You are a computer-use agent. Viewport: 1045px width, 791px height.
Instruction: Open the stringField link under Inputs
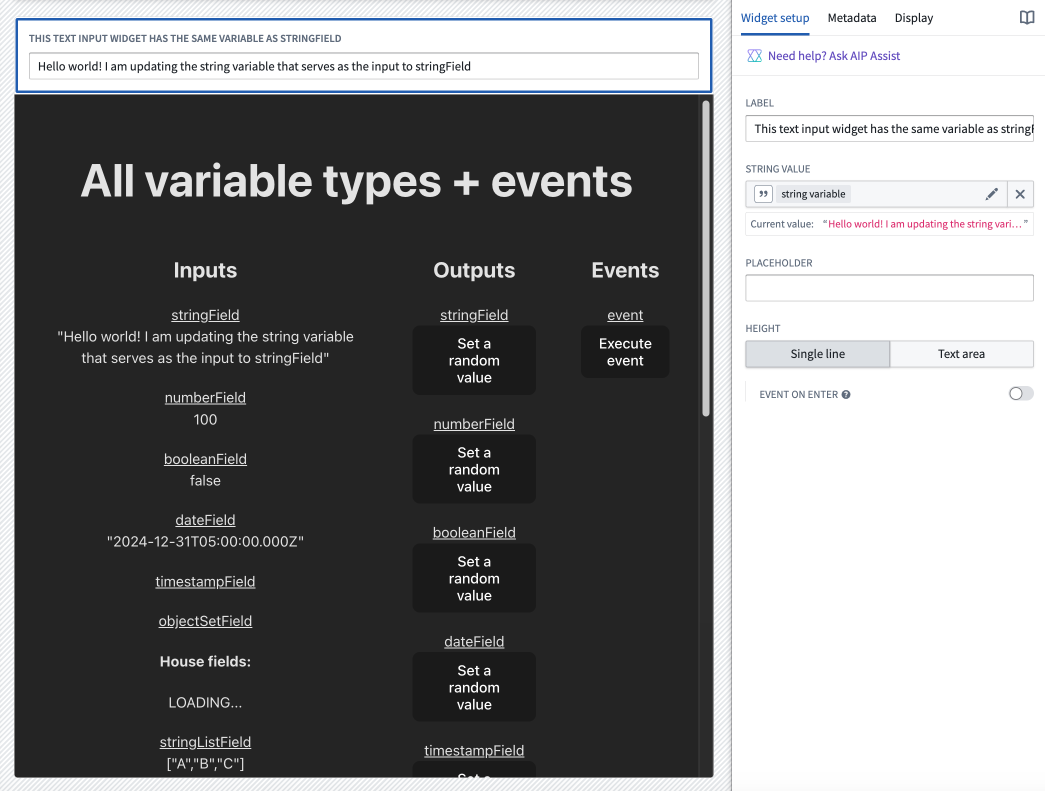click(205, 314)
